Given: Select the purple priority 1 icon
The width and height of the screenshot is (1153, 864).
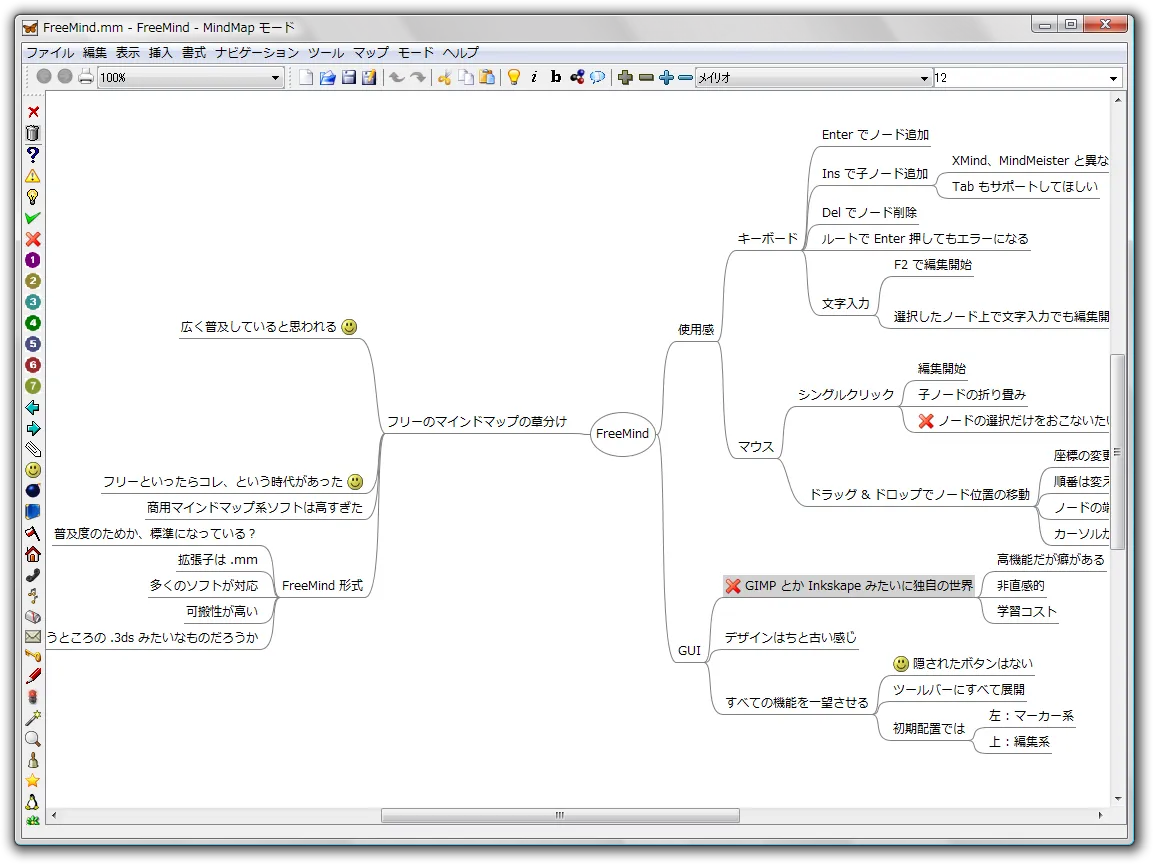Looking at the screenshot, I should click(x=33, y=260).
